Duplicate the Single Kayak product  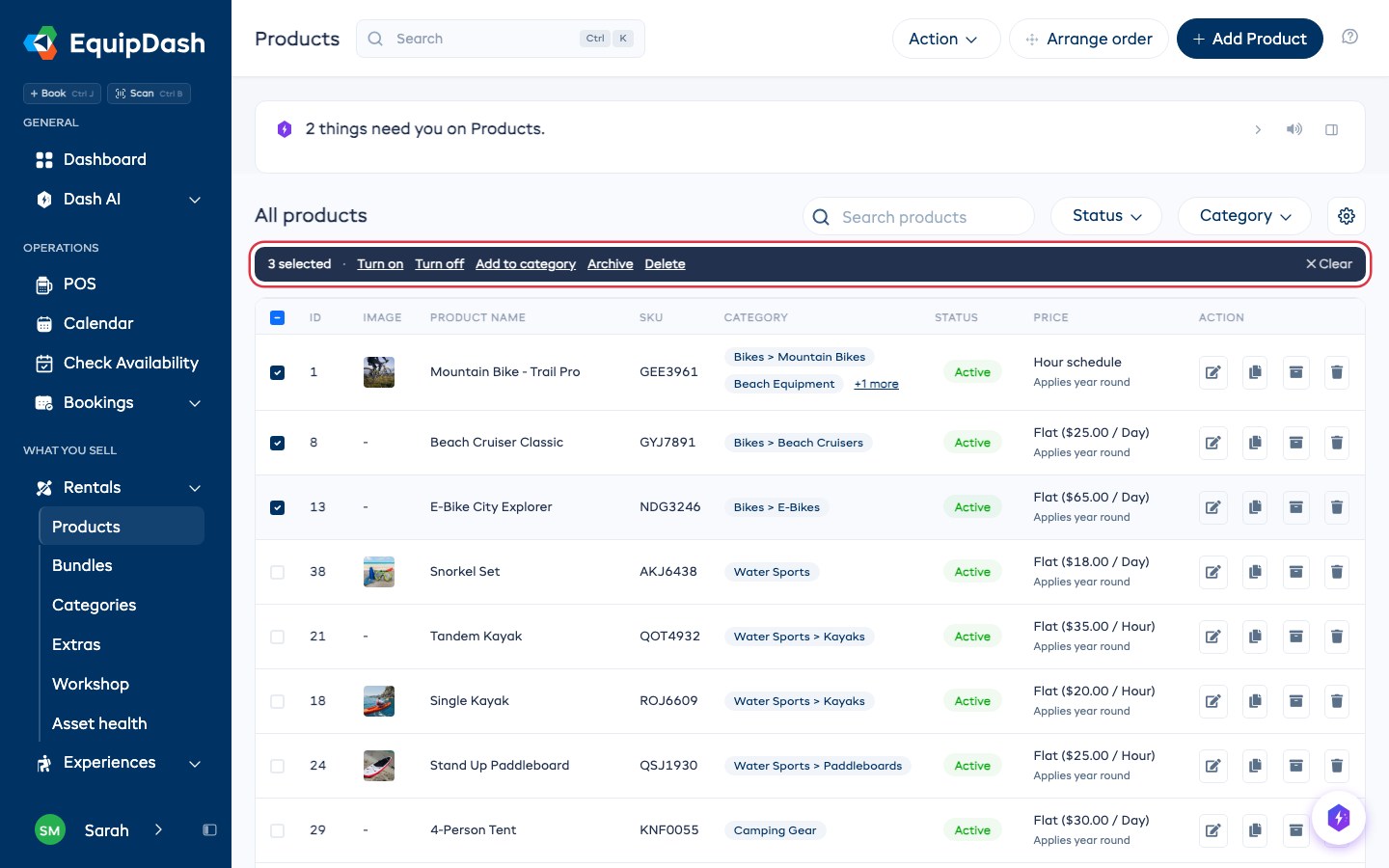(1255, 701)
